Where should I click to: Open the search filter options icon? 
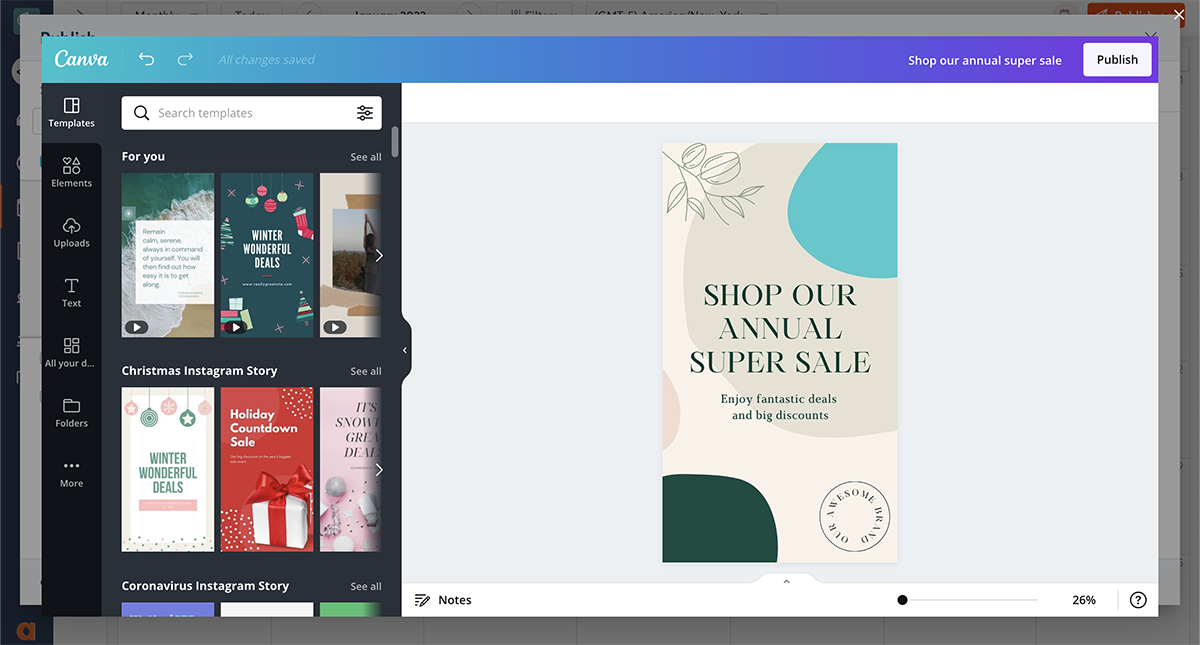coord(365,113)
